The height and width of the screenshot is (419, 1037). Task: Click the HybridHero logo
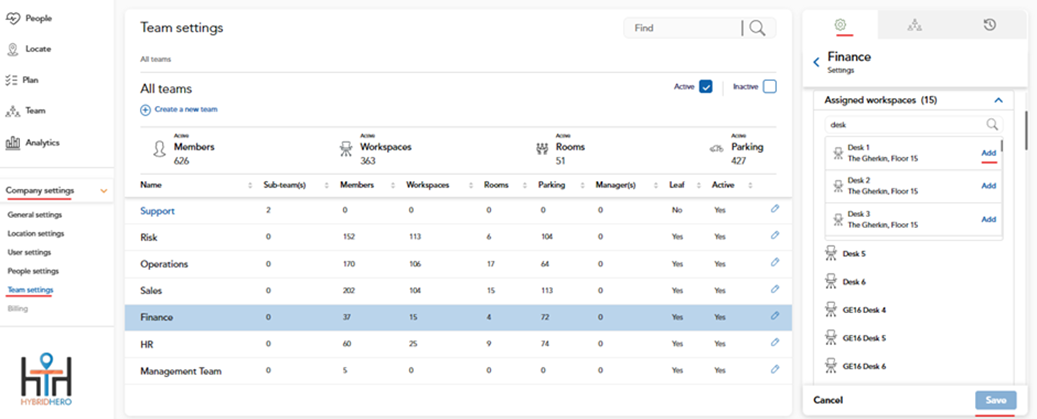coord(46,380)
